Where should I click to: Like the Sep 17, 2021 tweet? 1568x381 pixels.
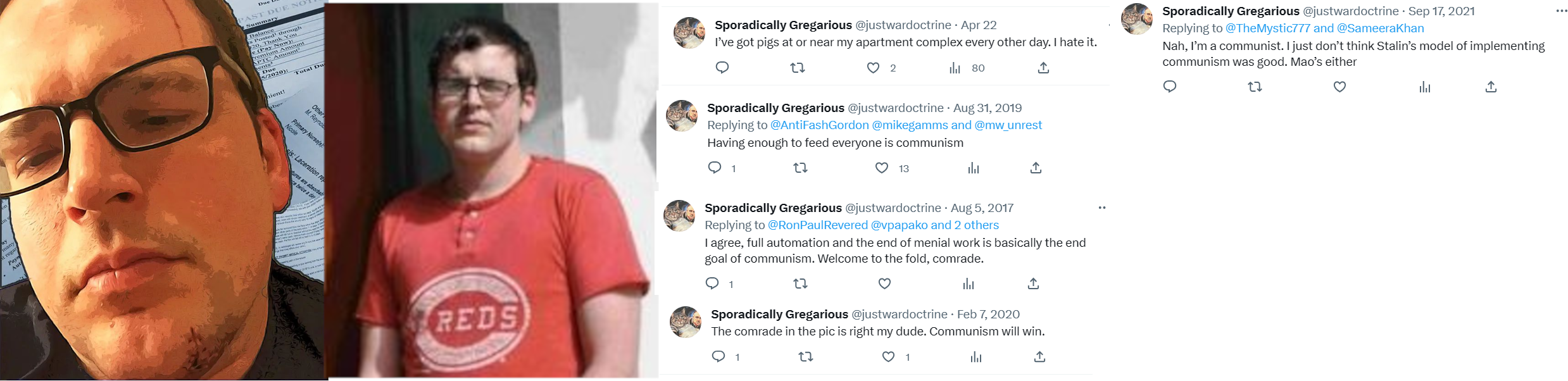pos(1339,87)
